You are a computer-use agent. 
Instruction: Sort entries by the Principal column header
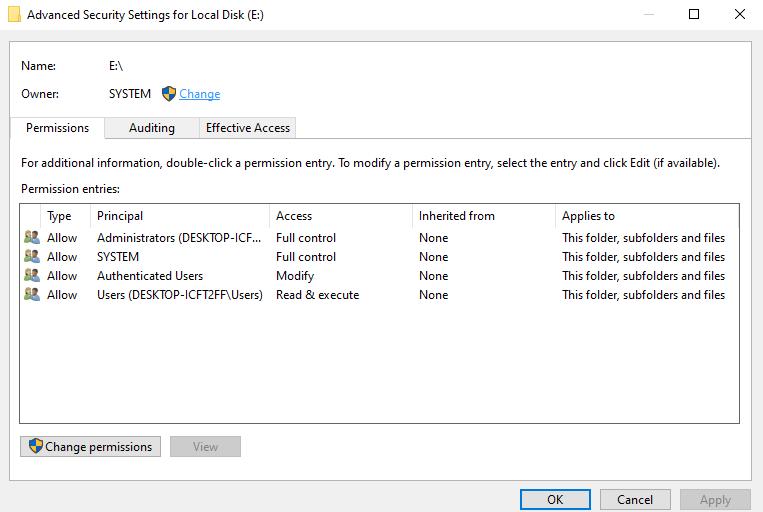pos(120,216)
